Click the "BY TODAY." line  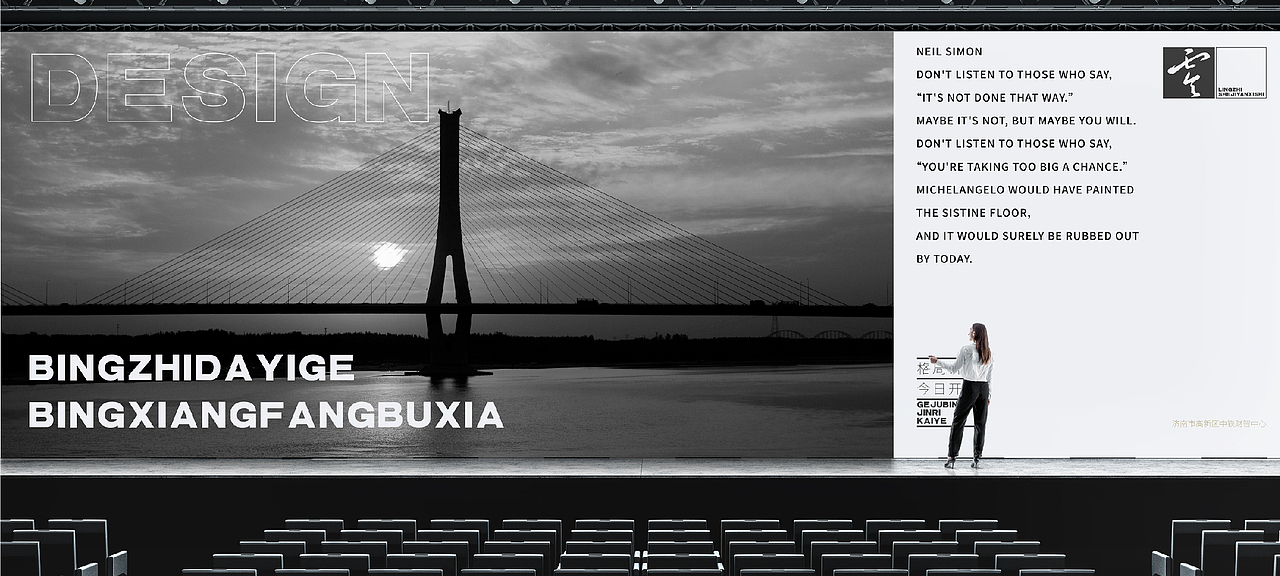pyautogui.click(x=944, y=259)
